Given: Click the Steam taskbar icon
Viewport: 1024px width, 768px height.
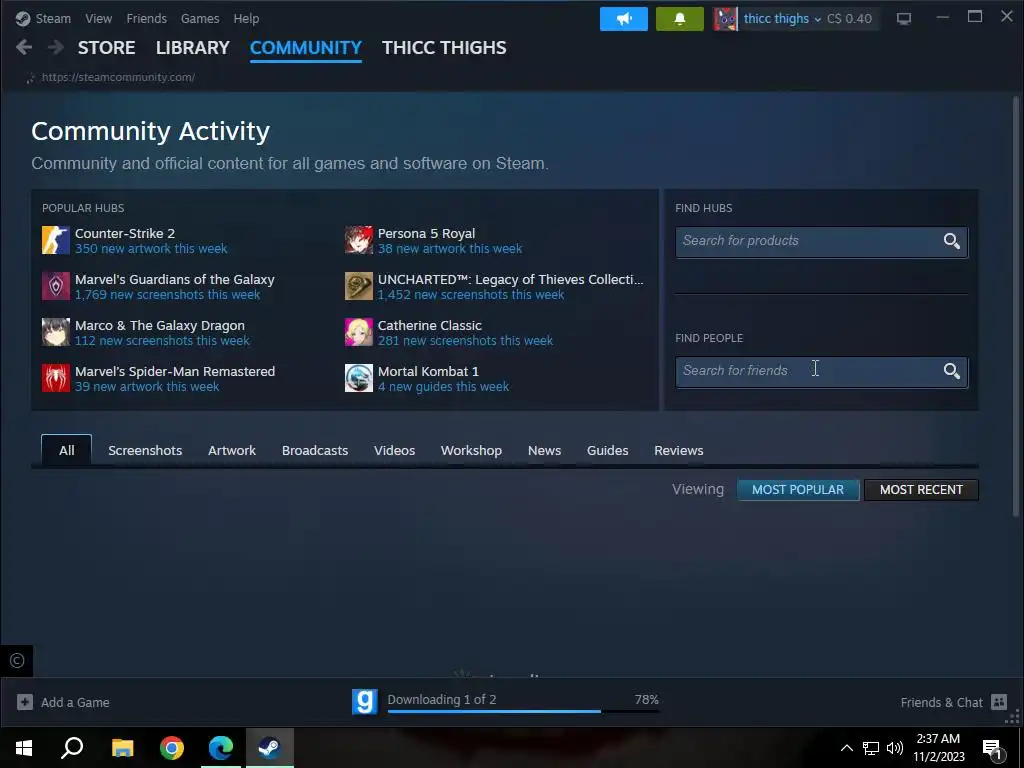Looking at the screenshot, I should pyautogui.click(x=270, y=747).
